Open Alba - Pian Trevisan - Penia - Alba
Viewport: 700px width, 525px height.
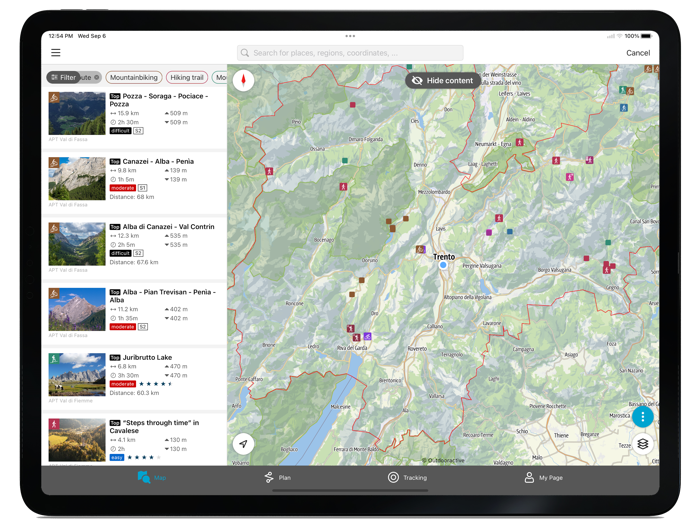(134, 313)
